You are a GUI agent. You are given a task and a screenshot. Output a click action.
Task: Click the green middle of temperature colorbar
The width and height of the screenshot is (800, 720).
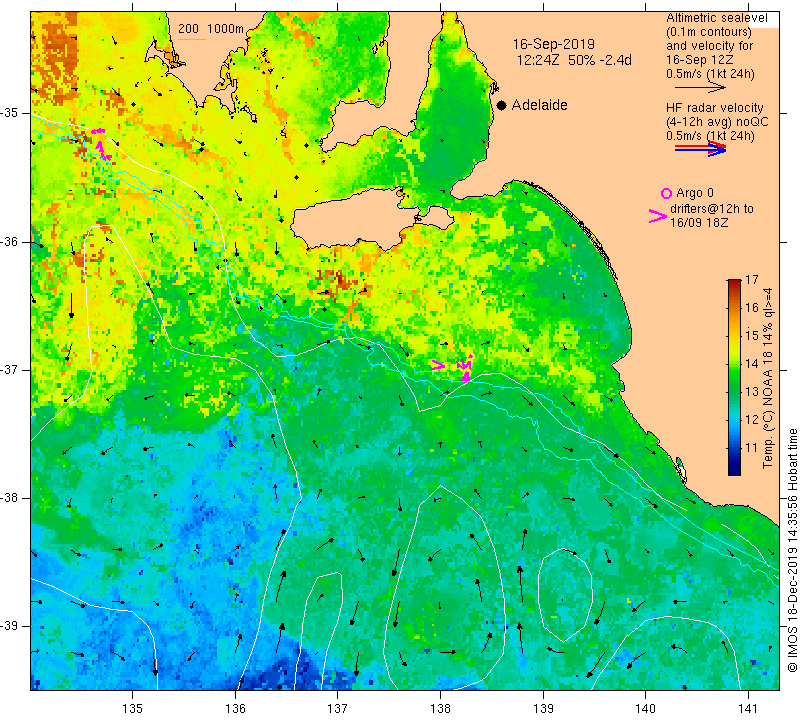pos(734,378)
